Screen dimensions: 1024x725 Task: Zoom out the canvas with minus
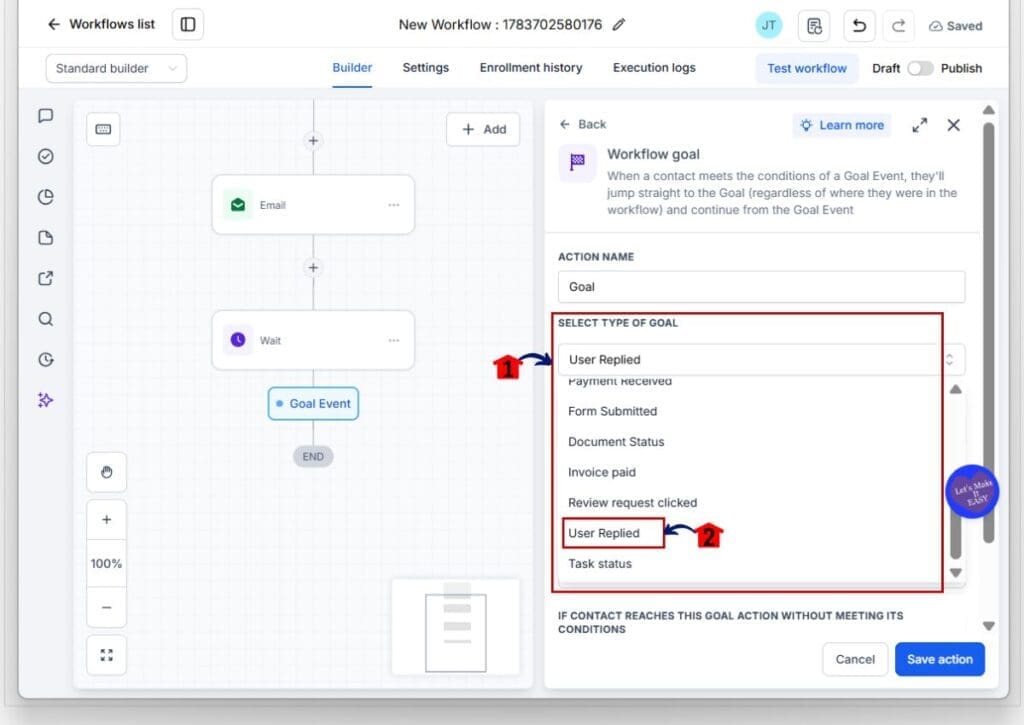pyautogui.click(x=106, y=607)
